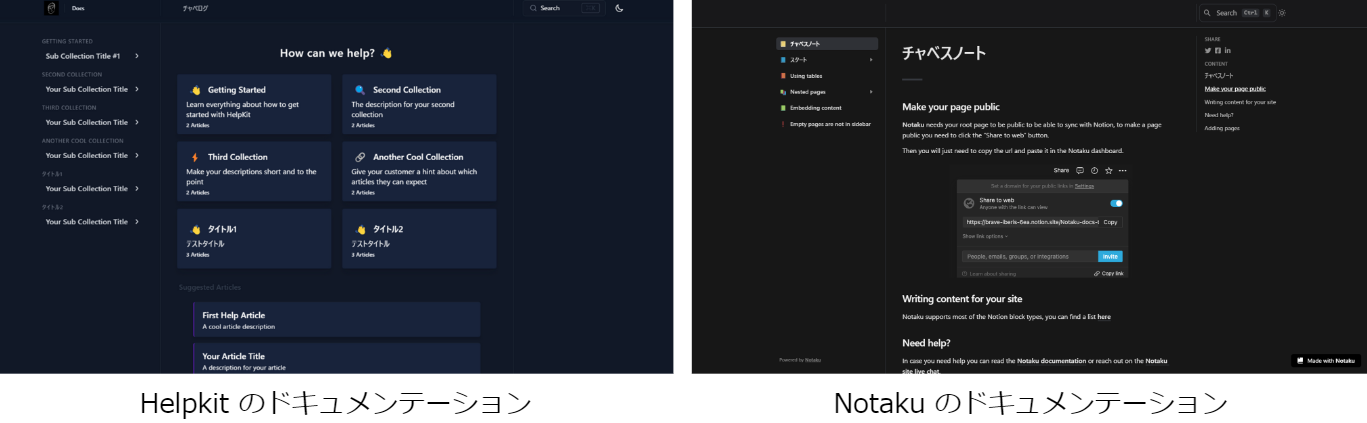The height and width of the screenshot is (423, 1367).
Task: Click the Helpkit logo icon in the header
Action: [51, 8]
